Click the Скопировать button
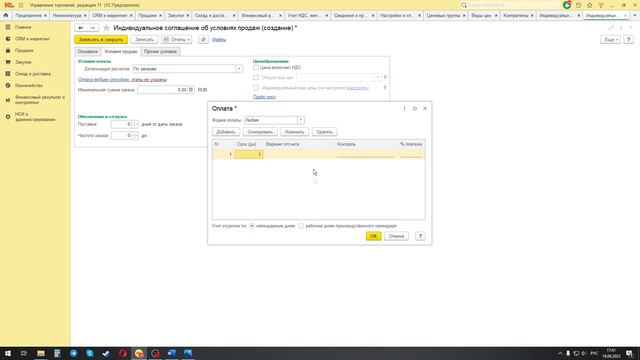Viewport: 640px width, 360px height. tap(260, 132)
